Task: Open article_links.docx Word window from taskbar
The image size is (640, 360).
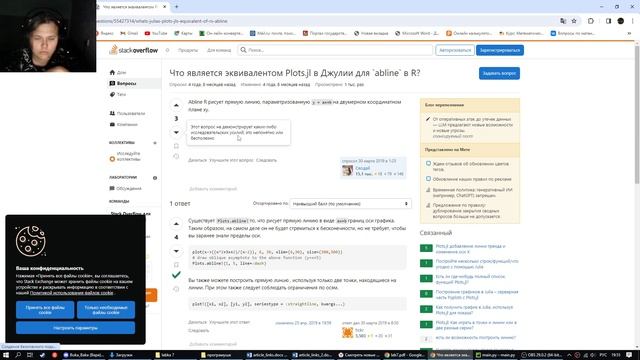Action: coord(266,355)
